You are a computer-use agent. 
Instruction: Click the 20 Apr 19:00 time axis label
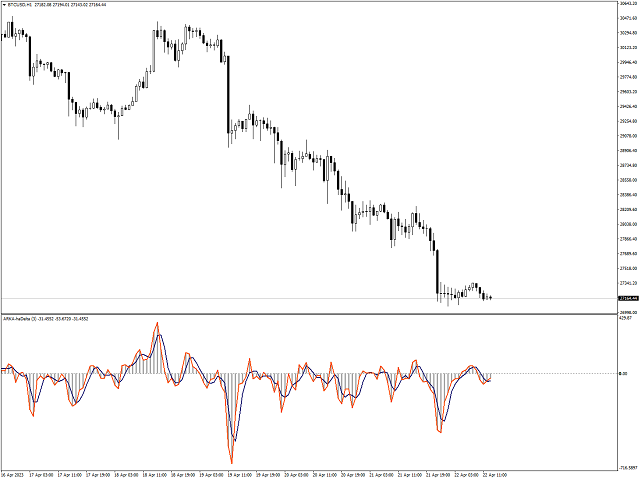353,475
